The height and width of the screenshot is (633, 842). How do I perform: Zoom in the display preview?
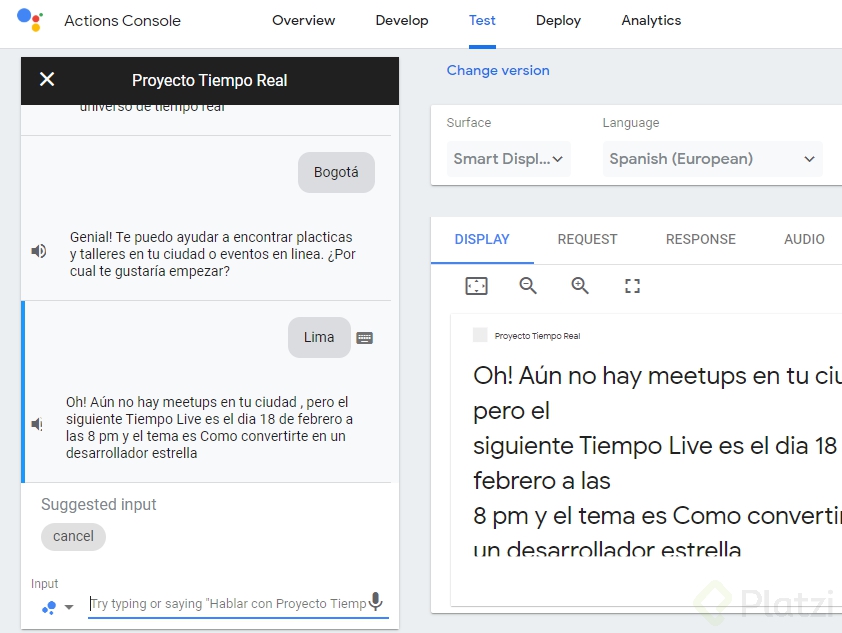click(580, 286)
